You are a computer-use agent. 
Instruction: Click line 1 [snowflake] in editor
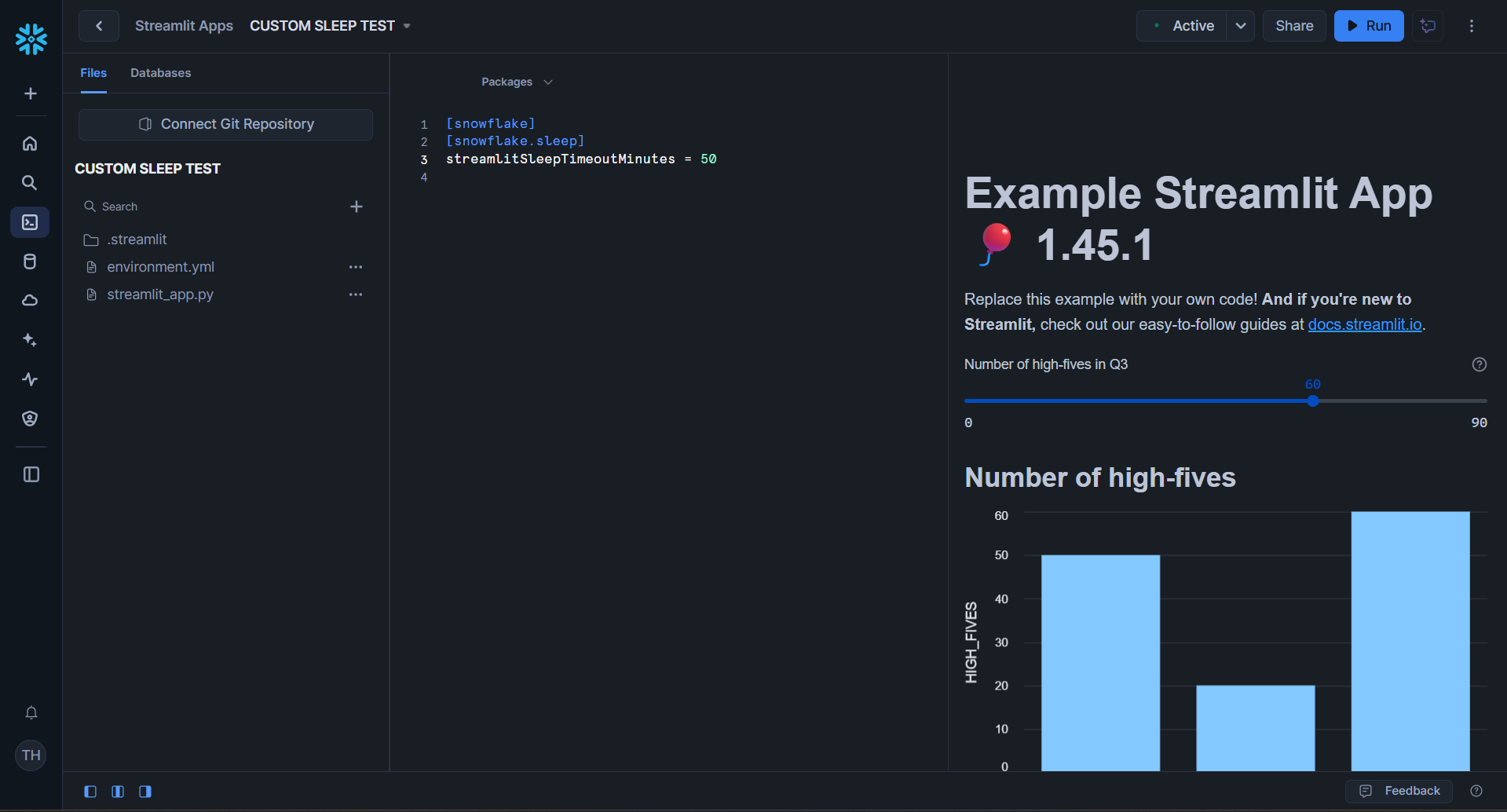pyautogui.click(x=490, y=124)
